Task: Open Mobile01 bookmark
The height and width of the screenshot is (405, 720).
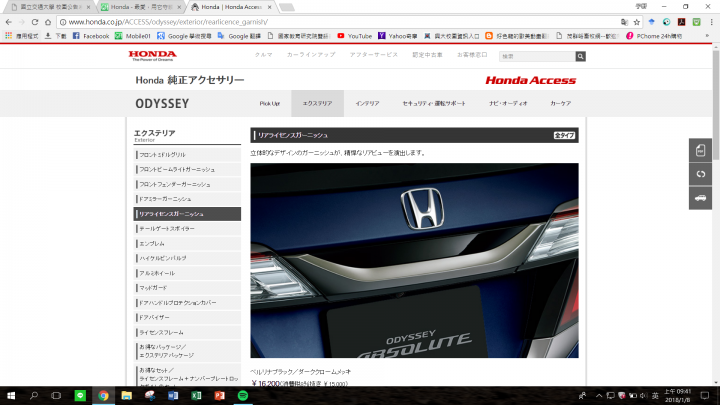Action: coord(133,35)
